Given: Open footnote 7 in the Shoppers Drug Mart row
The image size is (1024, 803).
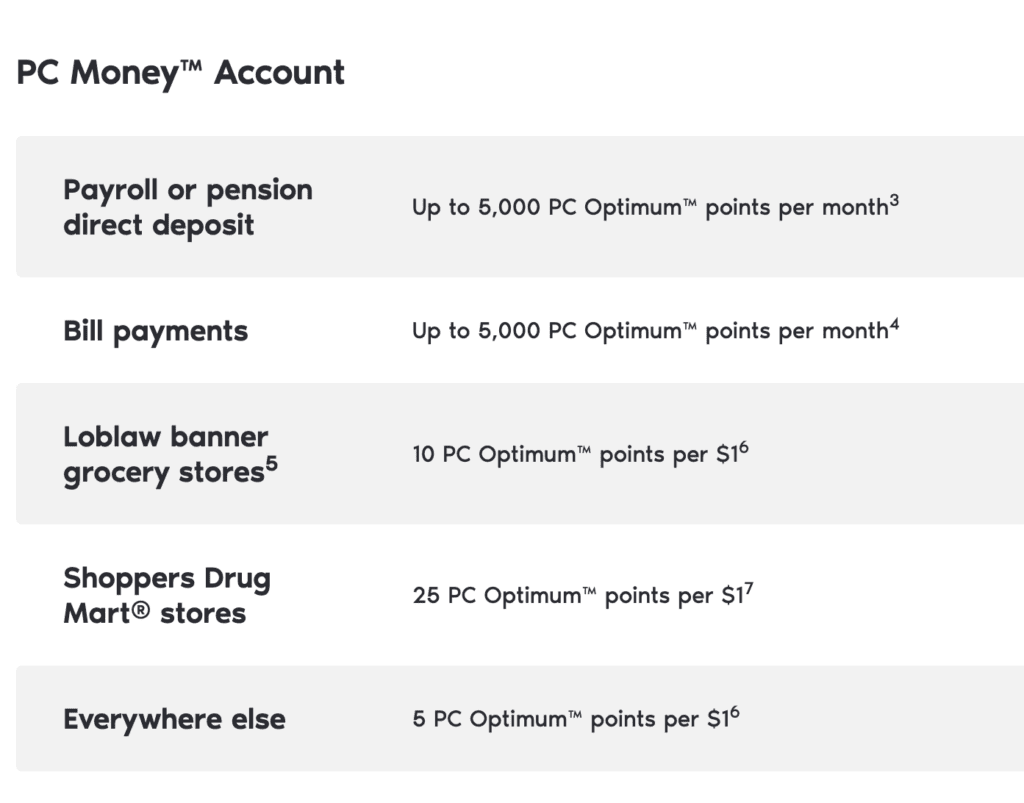Looking at the screenshot, I should click(x=748, y=589).
